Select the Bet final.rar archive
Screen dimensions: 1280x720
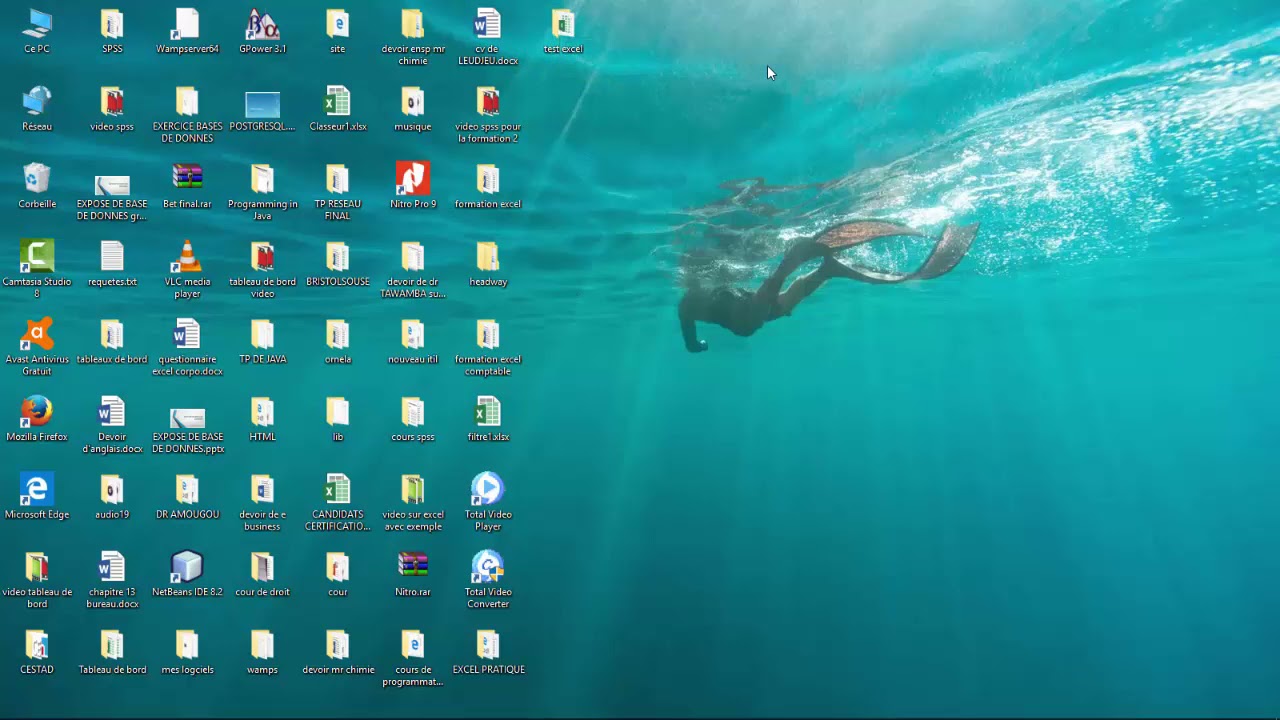(187, 186)
